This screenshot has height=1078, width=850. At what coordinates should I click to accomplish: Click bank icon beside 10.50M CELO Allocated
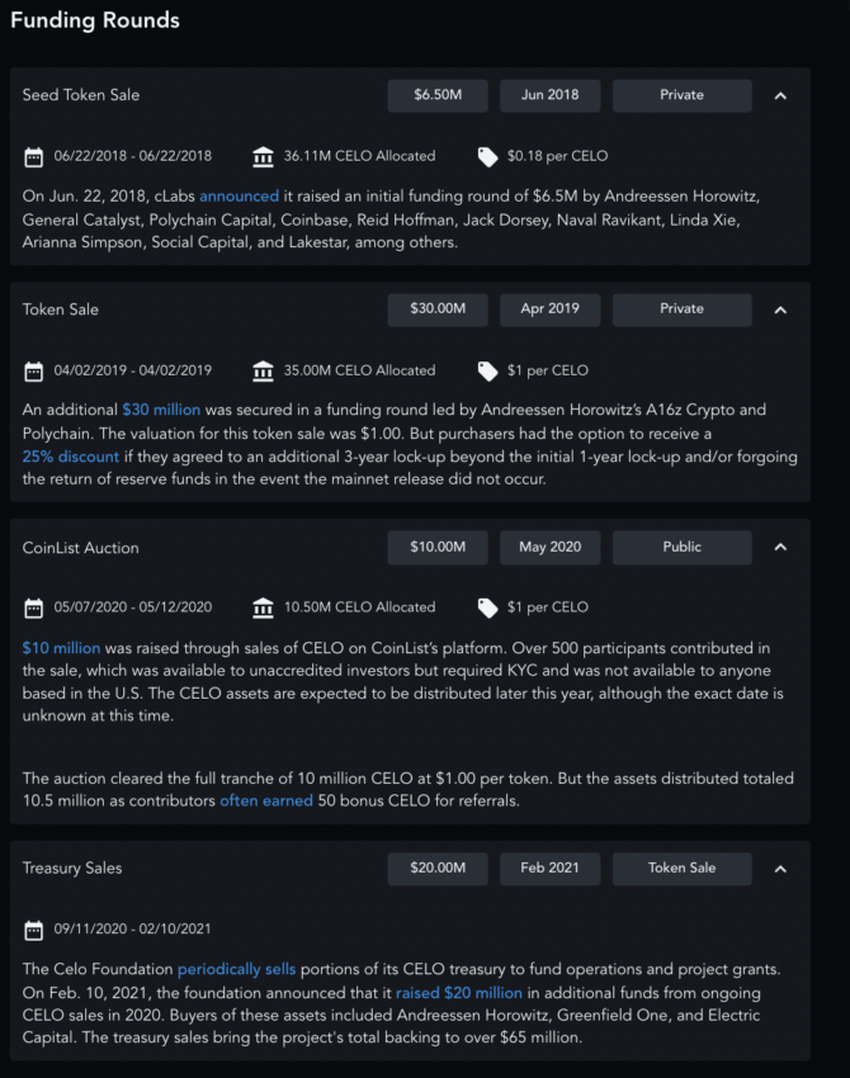tap(263, 608)
